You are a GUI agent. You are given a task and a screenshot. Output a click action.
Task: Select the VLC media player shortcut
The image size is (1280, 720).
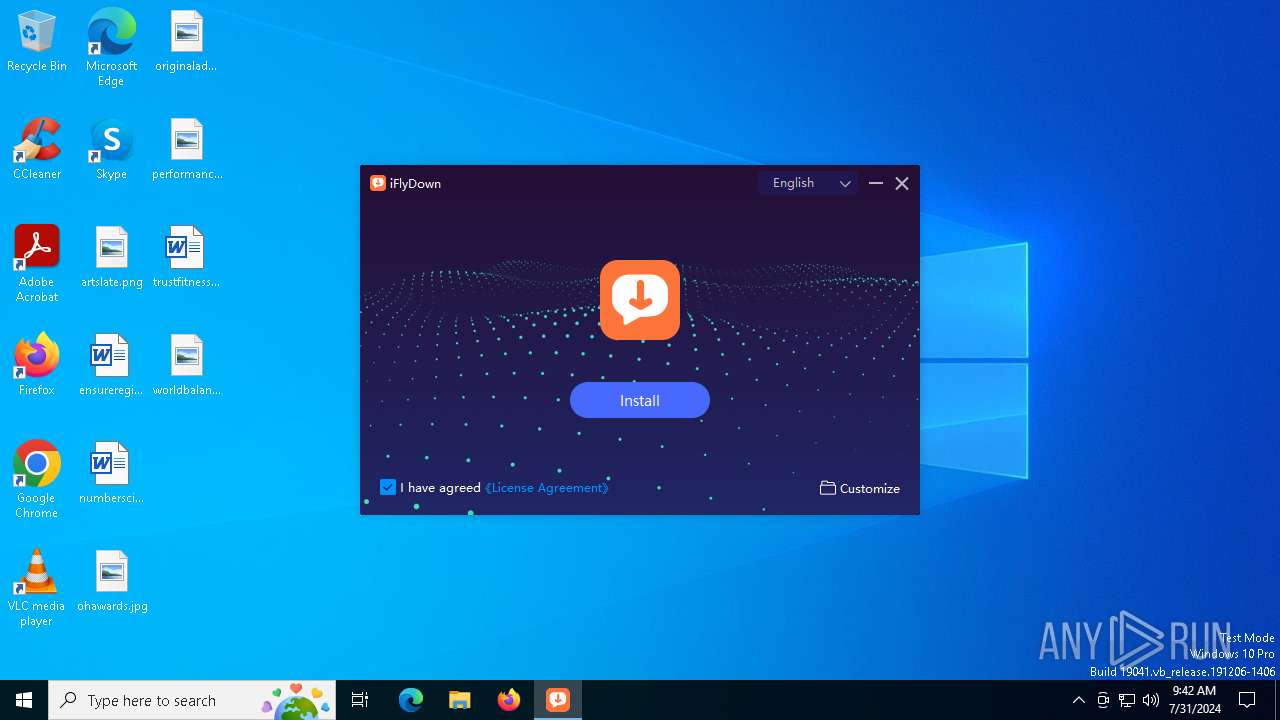(x=37, y=588)
